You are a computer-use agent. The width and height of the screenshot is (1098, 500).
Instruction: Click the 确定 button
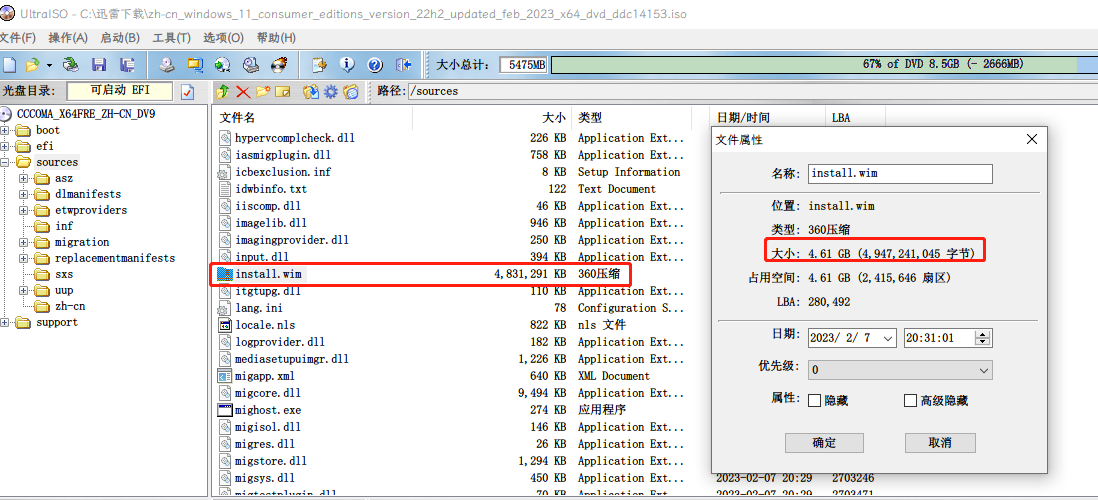click(x=824, y=443)
